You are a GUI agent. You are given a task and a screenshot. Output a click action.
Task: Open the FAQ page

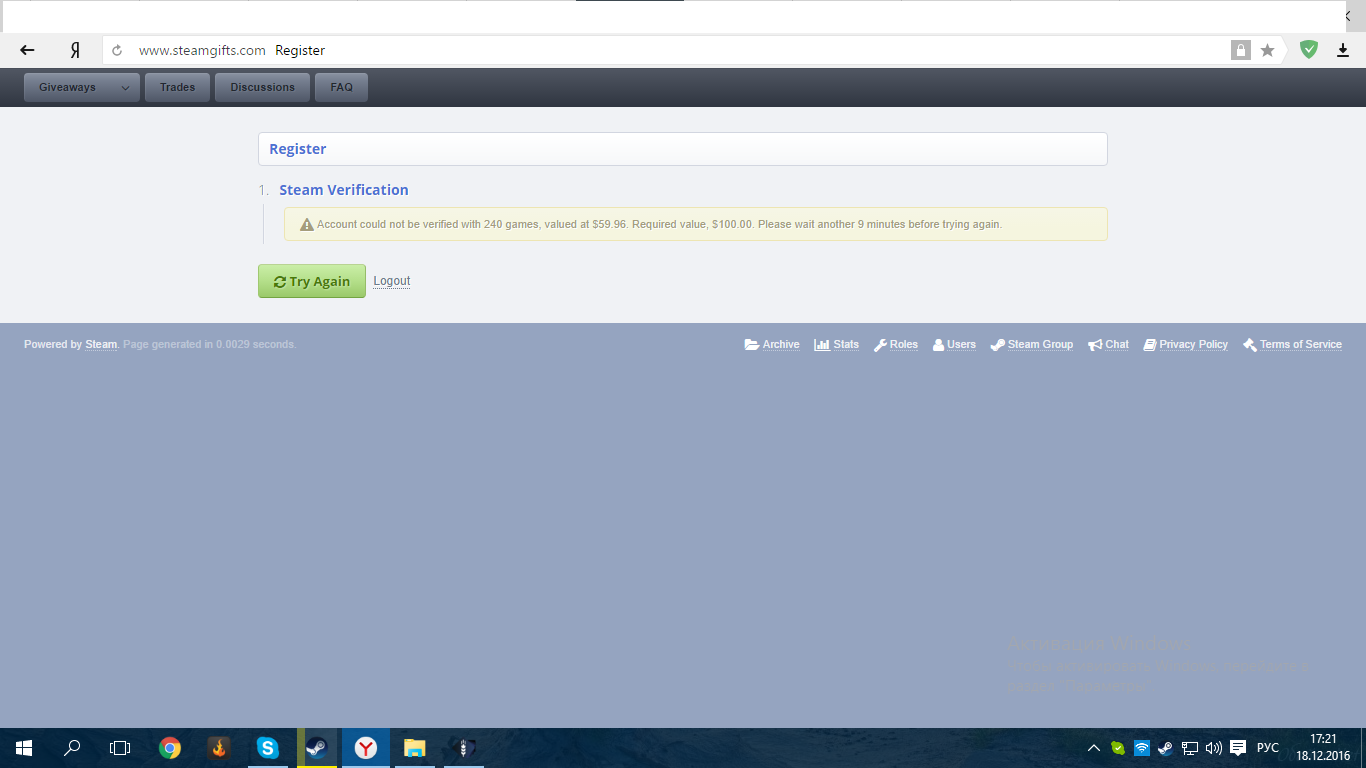coord(341,87)
